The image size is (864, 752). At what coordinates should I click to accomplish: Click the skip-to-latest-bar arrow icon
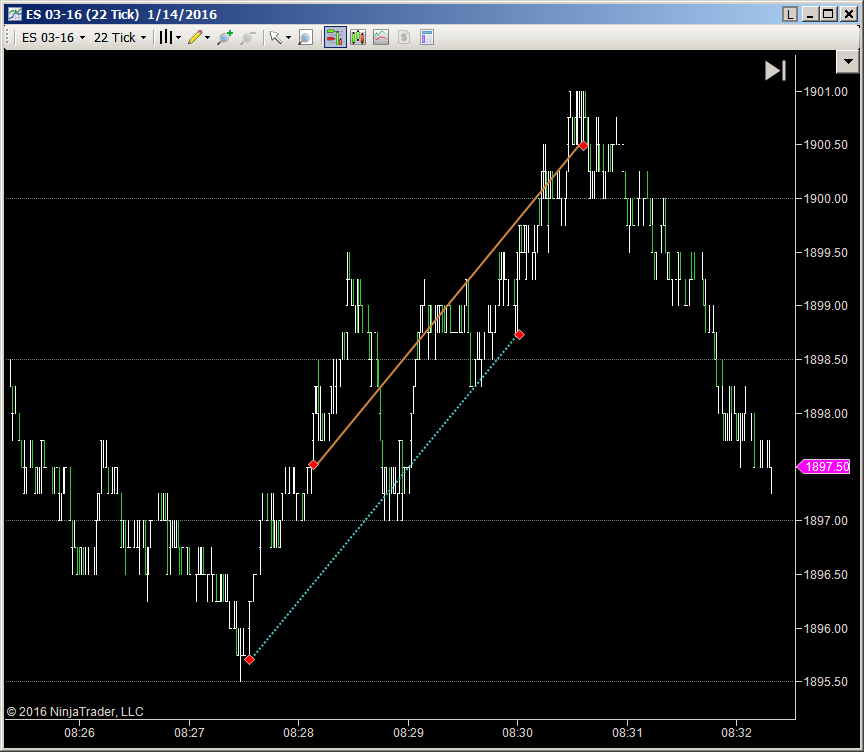point(775,71)
